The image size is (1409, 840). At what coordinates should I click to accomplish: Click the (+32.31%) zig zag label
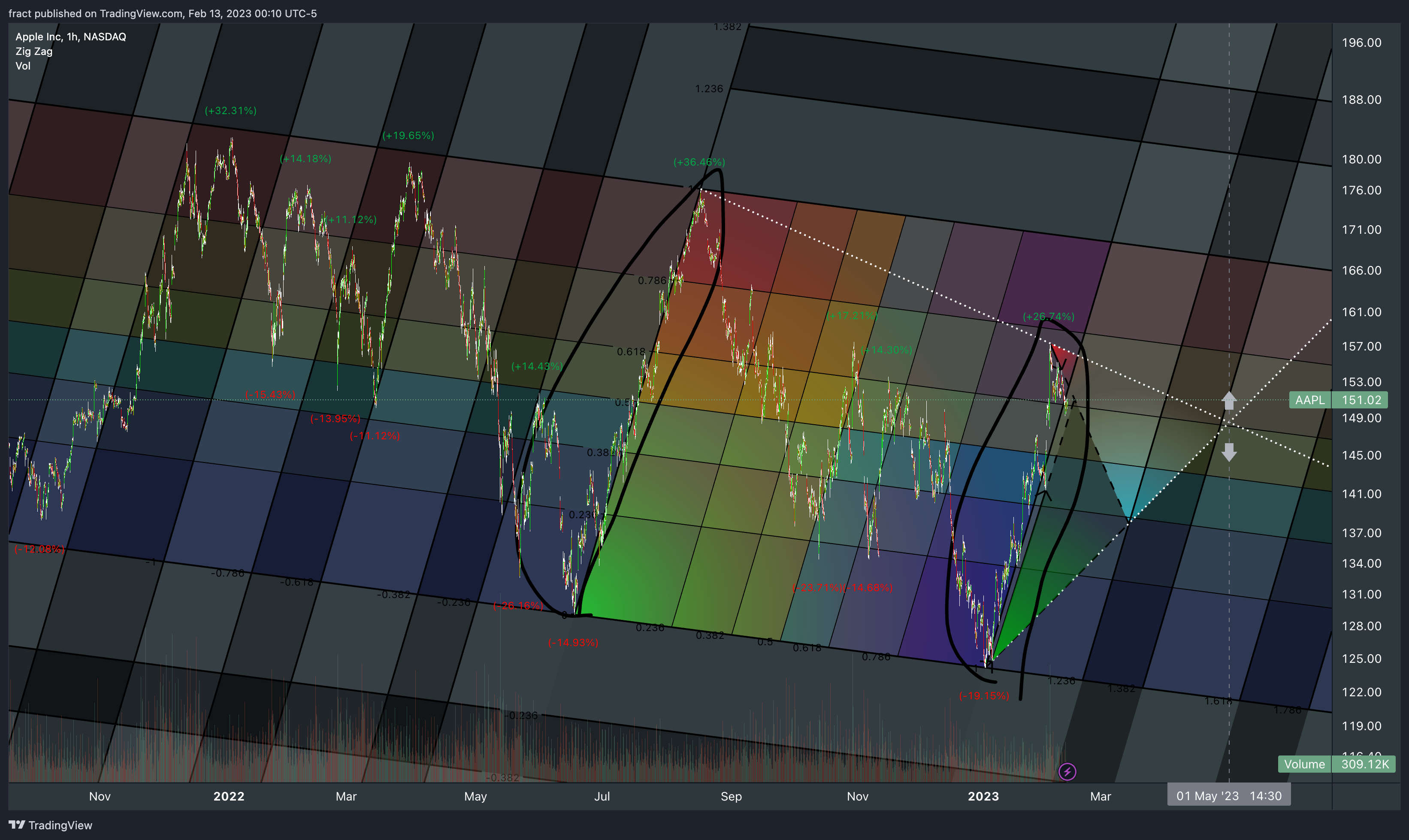(230, 110)
